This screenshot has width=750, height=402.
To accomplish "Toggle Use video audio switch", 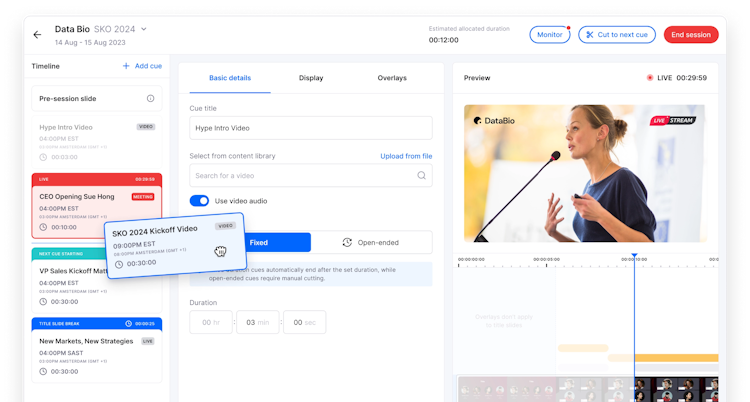I will (199, 201).
